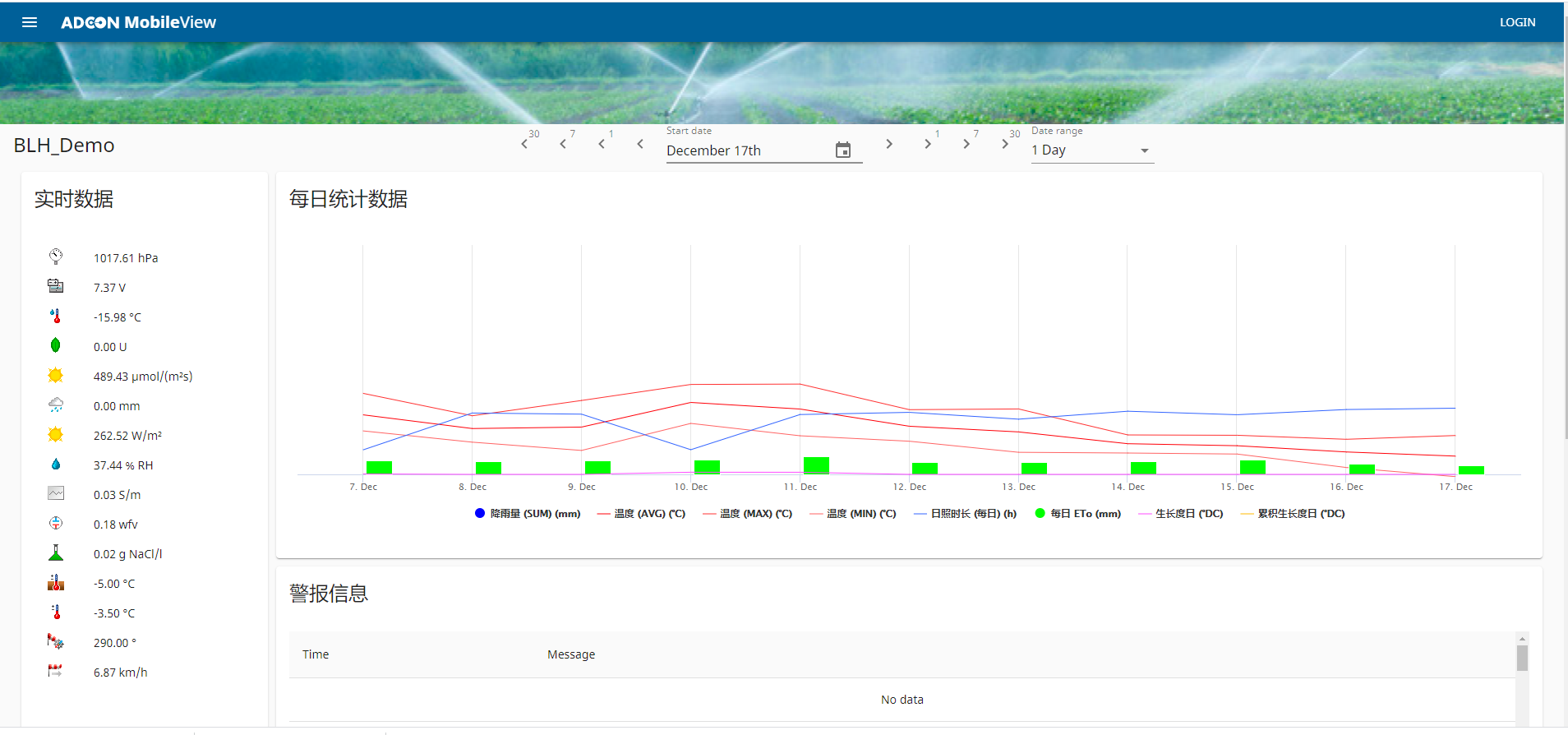Click the green ETo bar at 7. Dec
This screenshot has width=1568, height=735.
coord(379,468)
